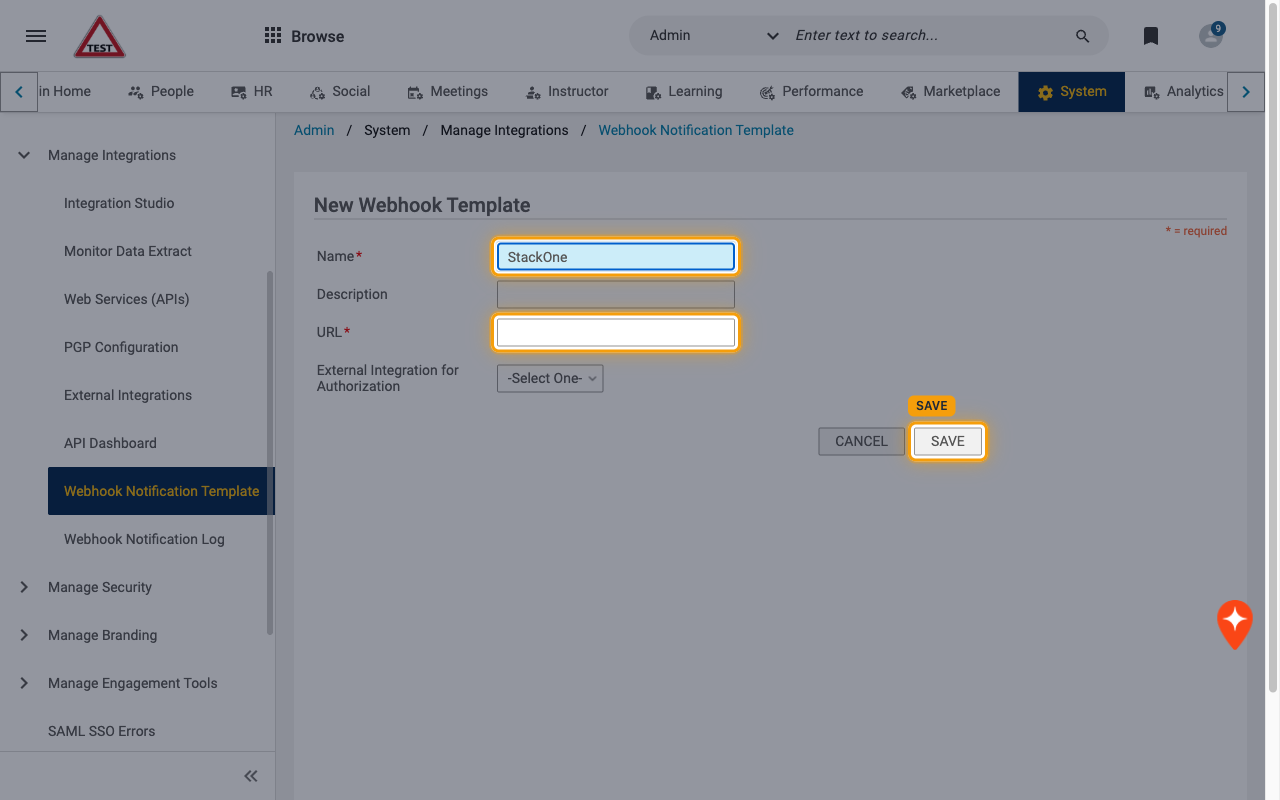1280x800 pixels.
Task: Open External Integrations in sidebar
Action: click(x=128, y=395)
